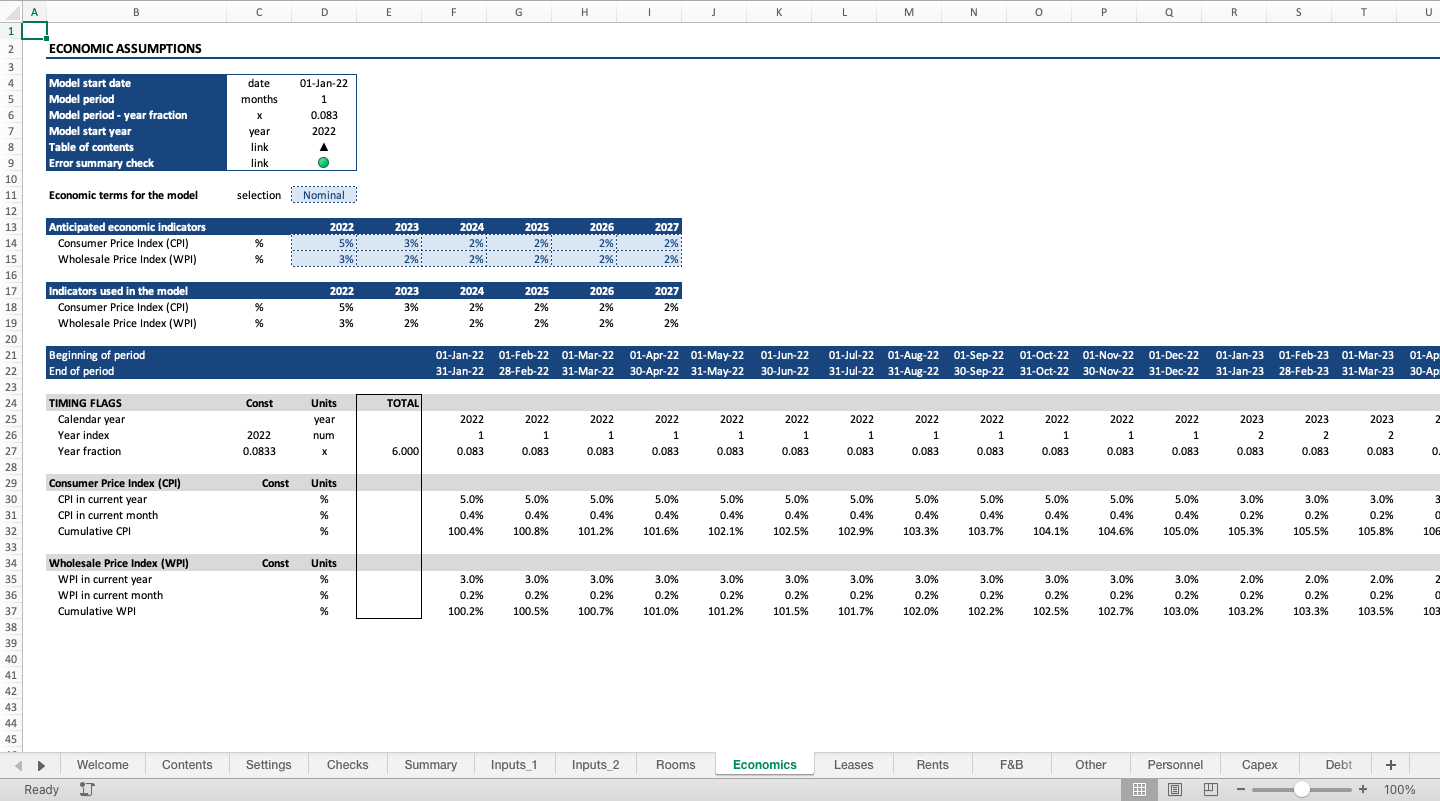Open Page Layout view
The height and width of the screenshot is (801, 1440).
click(1175, 789)
